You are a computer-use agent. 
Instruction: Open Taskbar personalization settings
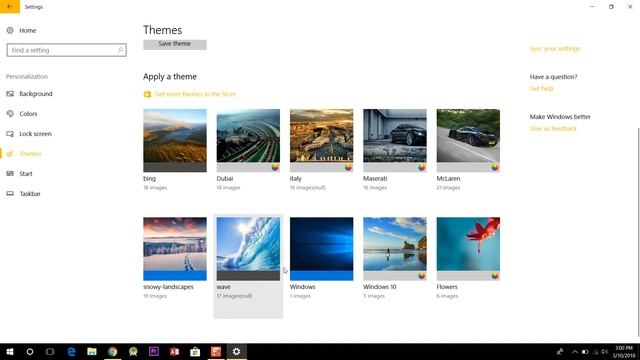30,194
